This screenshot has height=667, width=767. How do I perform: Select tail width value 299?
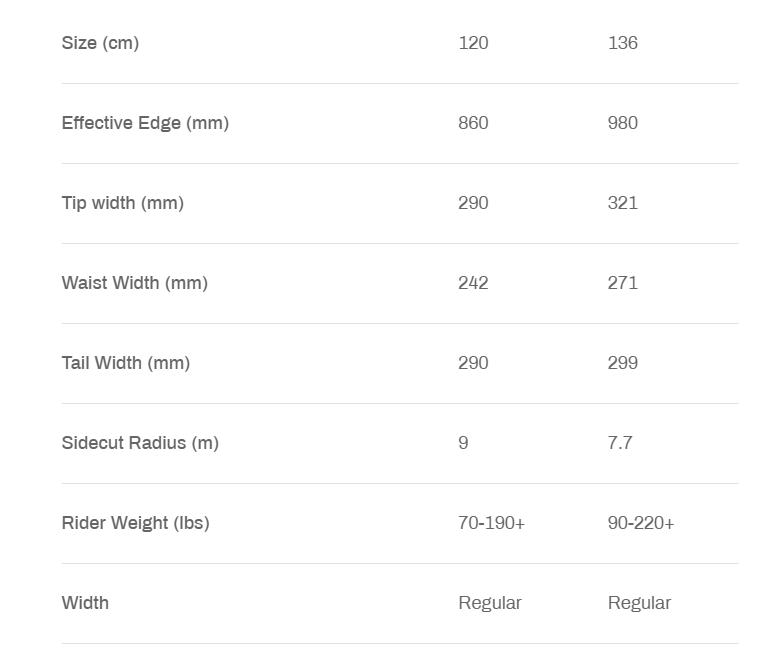(x=623, y=363)
